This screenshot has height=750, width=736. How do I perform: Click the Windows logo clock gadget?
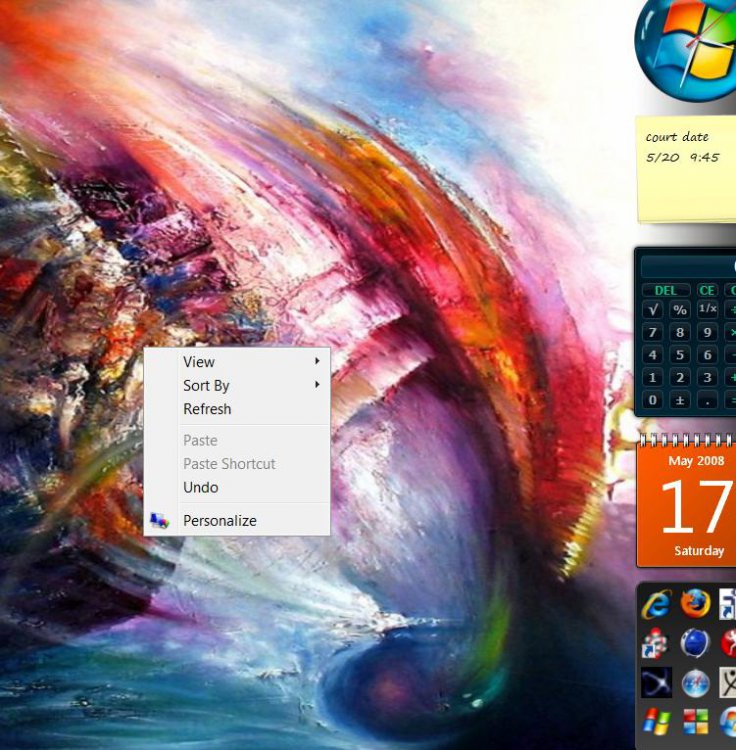[x=686, y=50]
